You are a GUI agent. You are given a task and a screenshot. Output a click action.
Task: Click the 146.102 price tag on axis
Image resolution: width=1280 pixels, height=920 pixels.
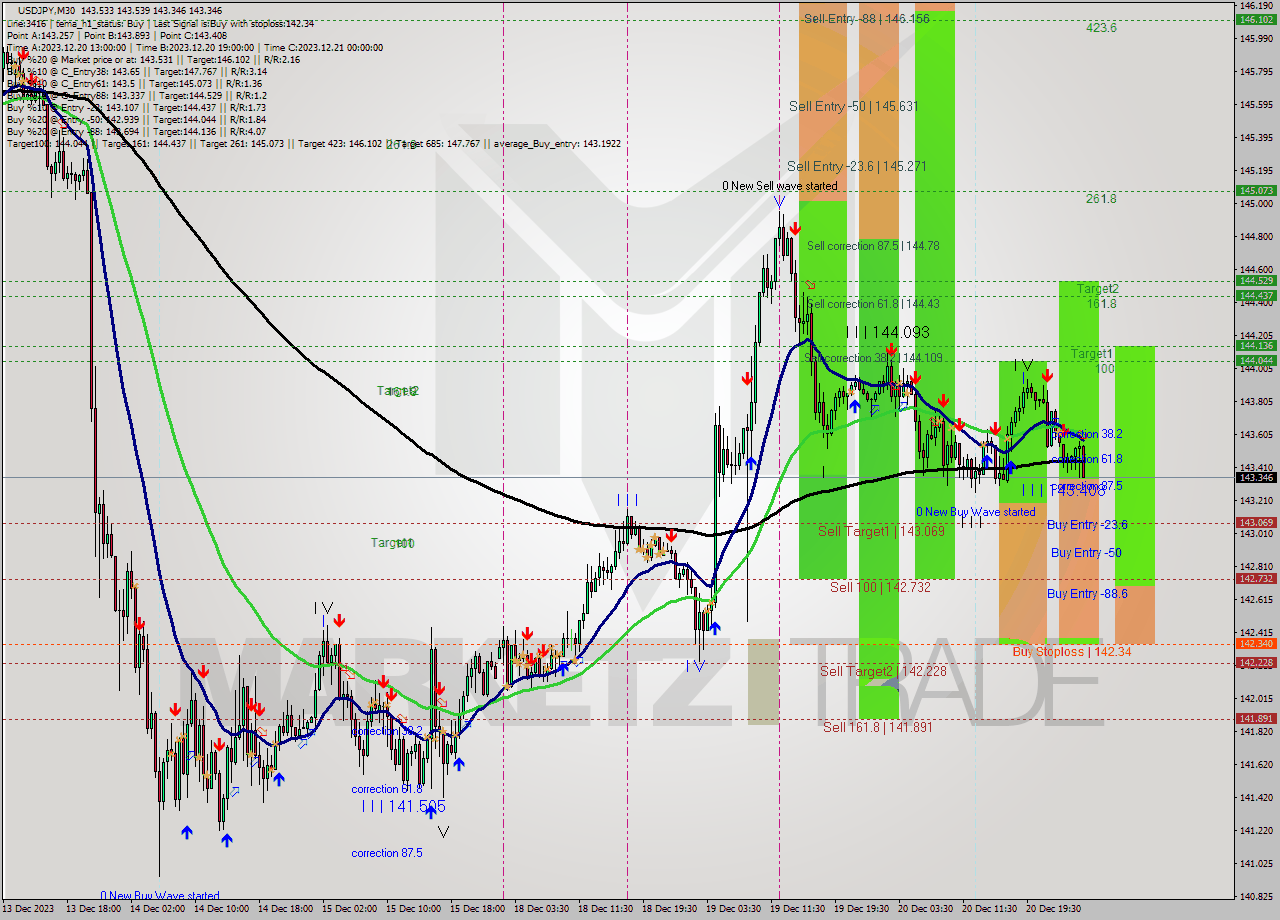(x=1256, y=19)
